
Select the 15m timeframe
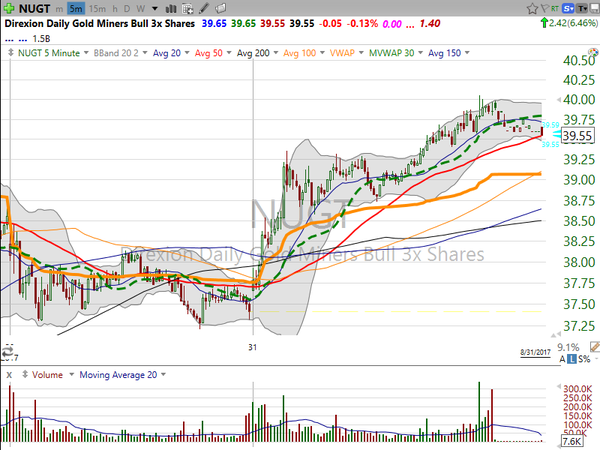pos(97,8)
